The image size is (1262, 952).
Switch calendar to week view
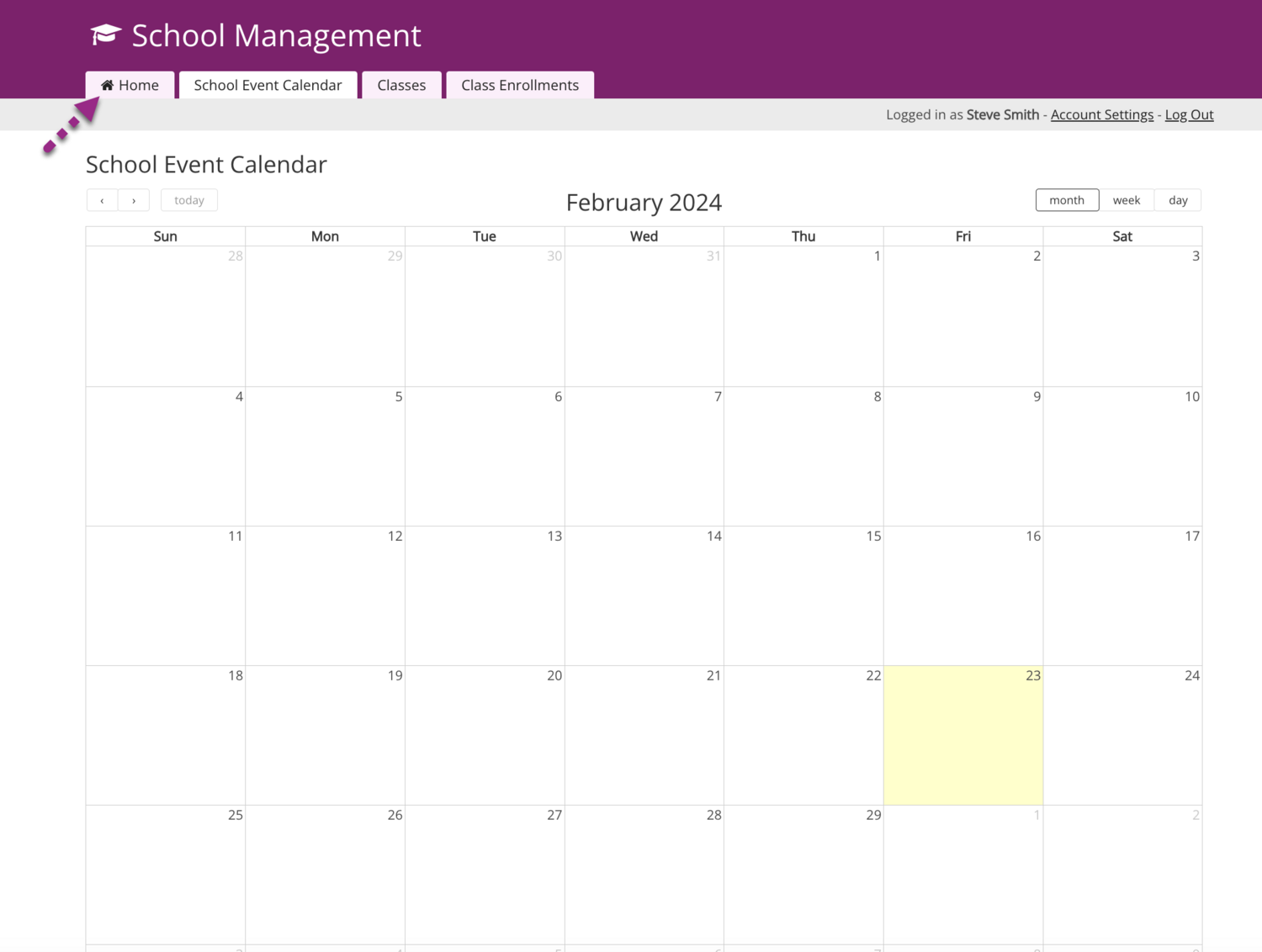click(1126, 200)
